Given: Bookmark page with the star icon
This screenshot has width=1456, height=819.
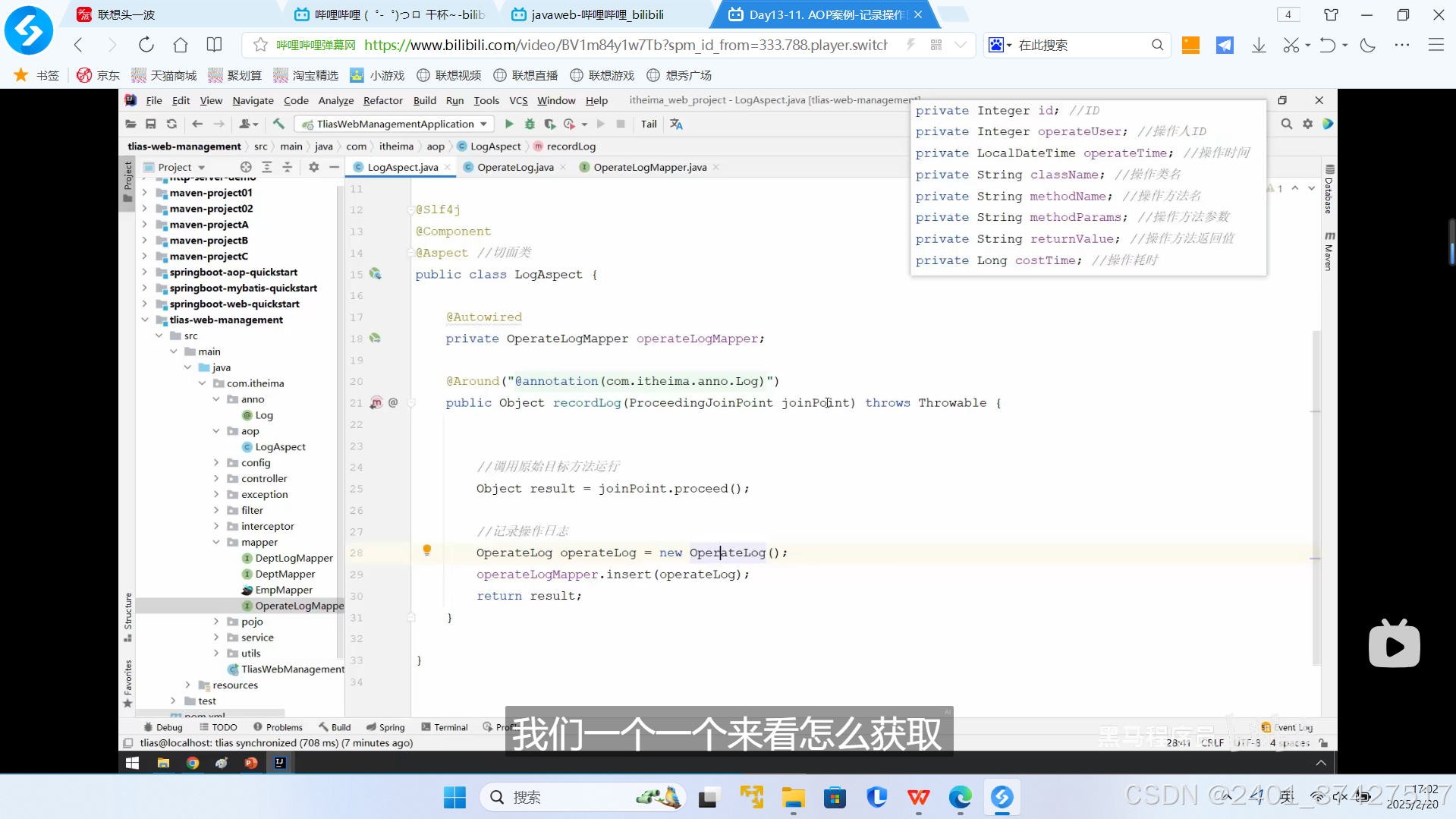Looking at the screenshot, I should tap(260, 45).
